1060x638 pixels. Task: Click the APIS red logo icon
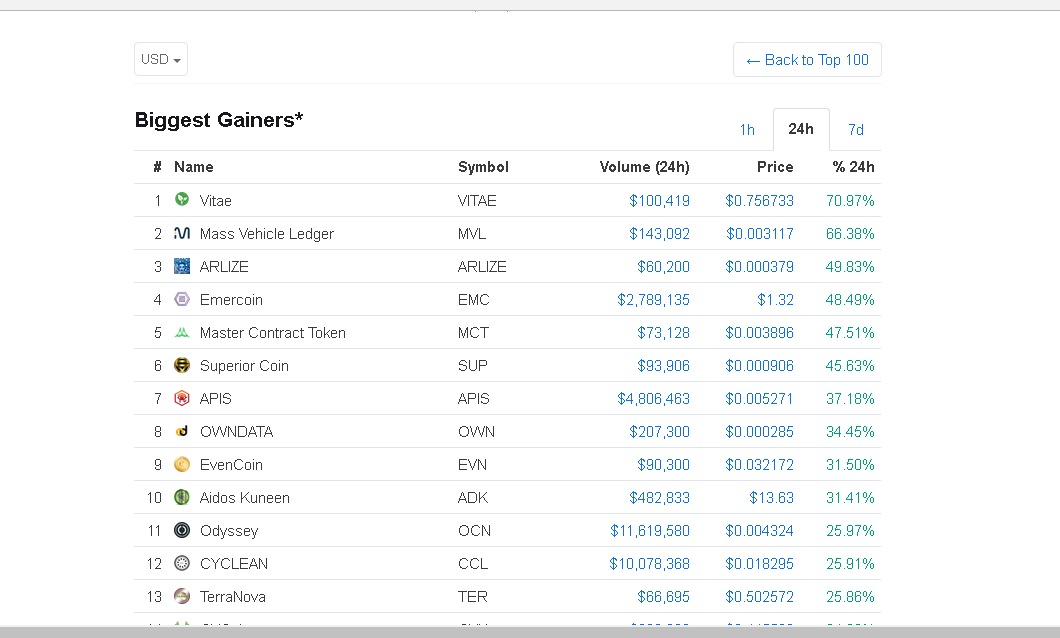click(x=182, y=398)
